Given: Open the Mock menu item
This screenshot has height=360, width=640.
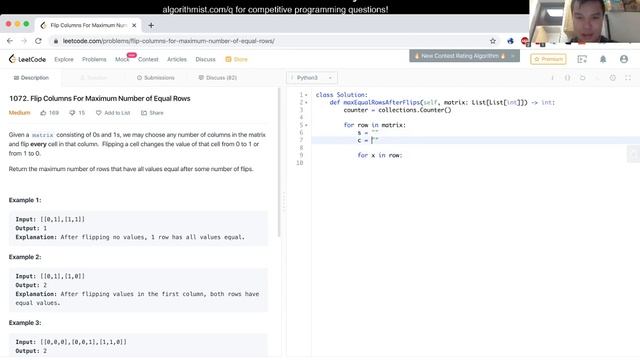Looking at the screenshot, I should tap(122, 59).
